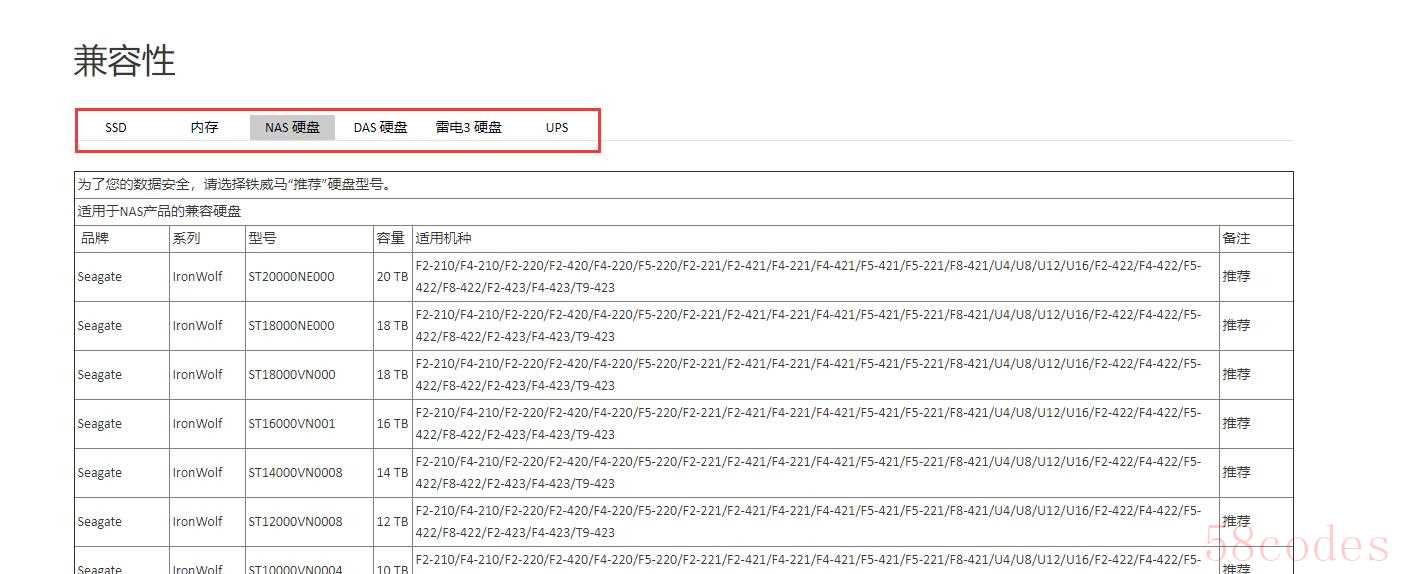
Task: Click the 12 TB capacity cell
Action: 392,522
